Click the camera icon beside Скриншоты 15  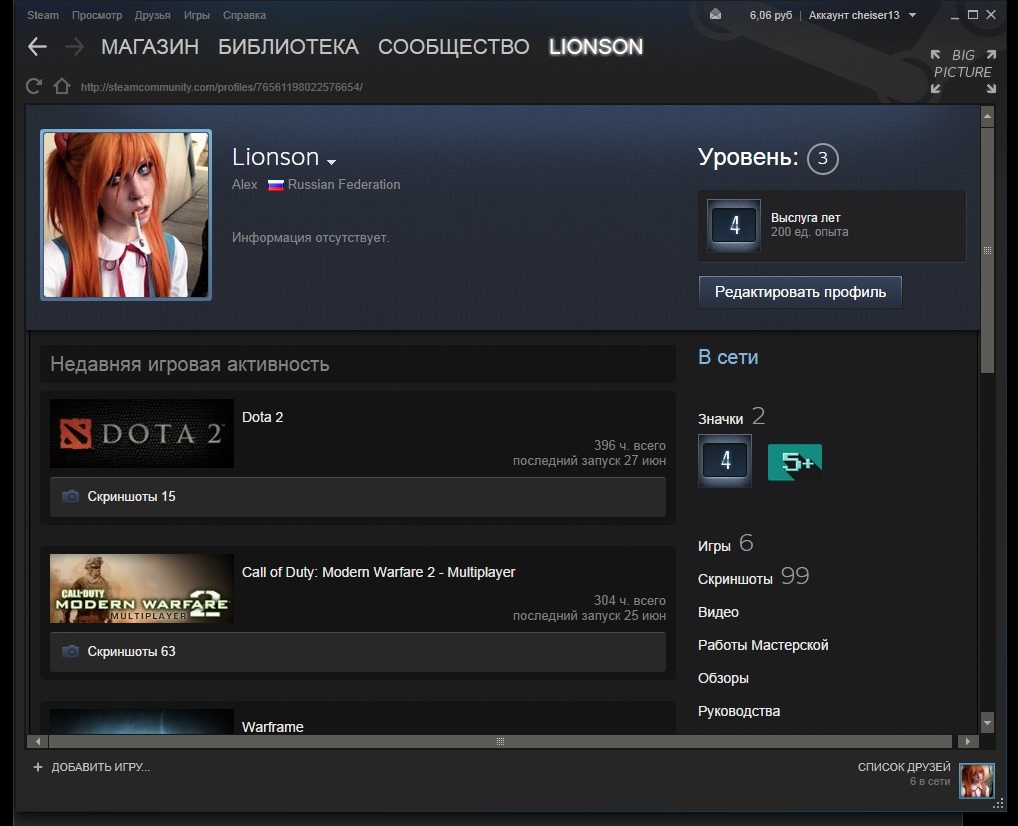coord(70,497)
